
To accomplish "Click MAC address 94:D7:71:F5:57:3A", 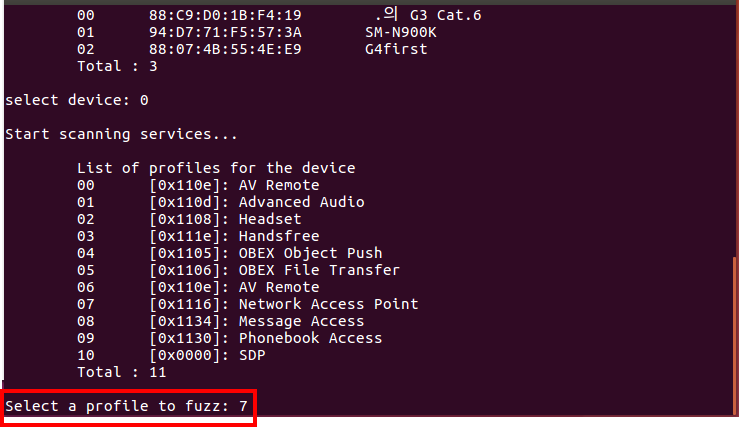I will (225, 32).
